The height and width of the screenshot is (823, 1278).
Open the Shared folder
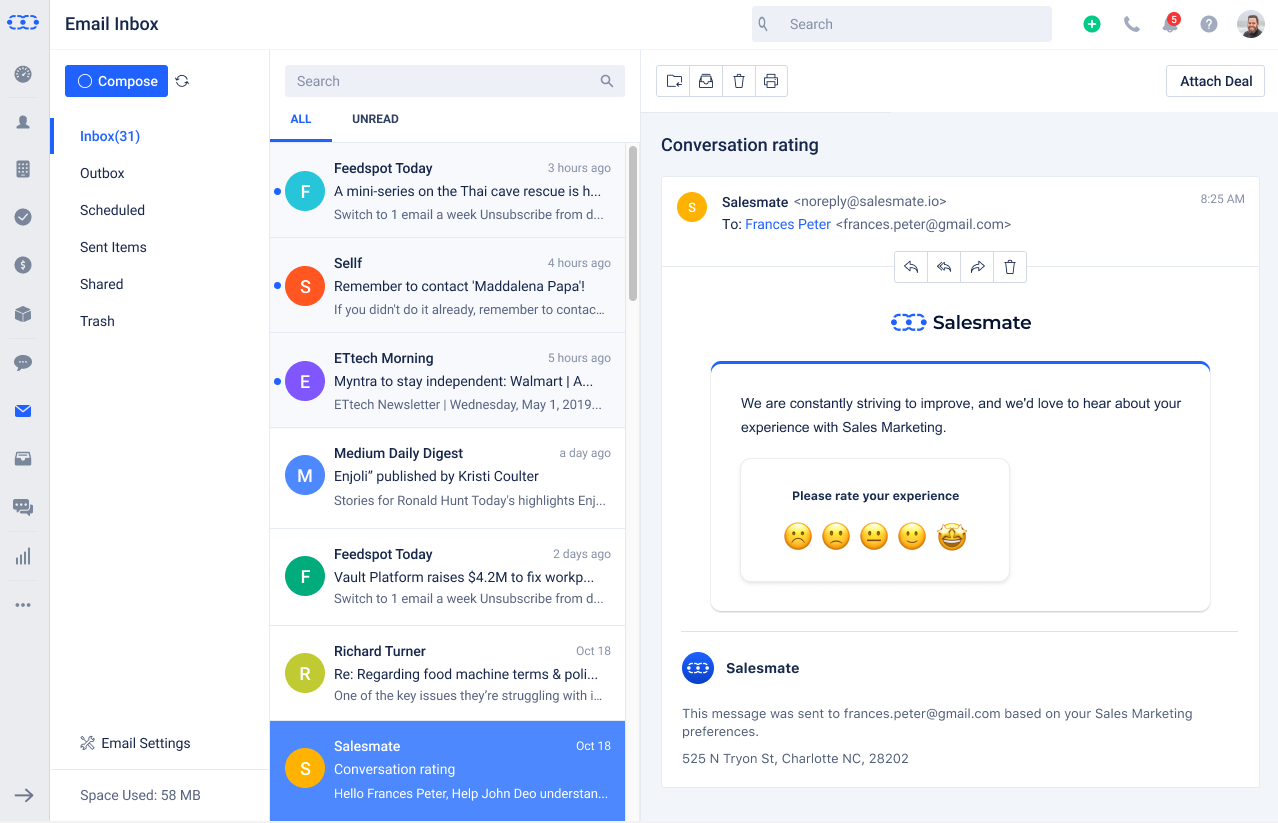(x=101, y=284)
